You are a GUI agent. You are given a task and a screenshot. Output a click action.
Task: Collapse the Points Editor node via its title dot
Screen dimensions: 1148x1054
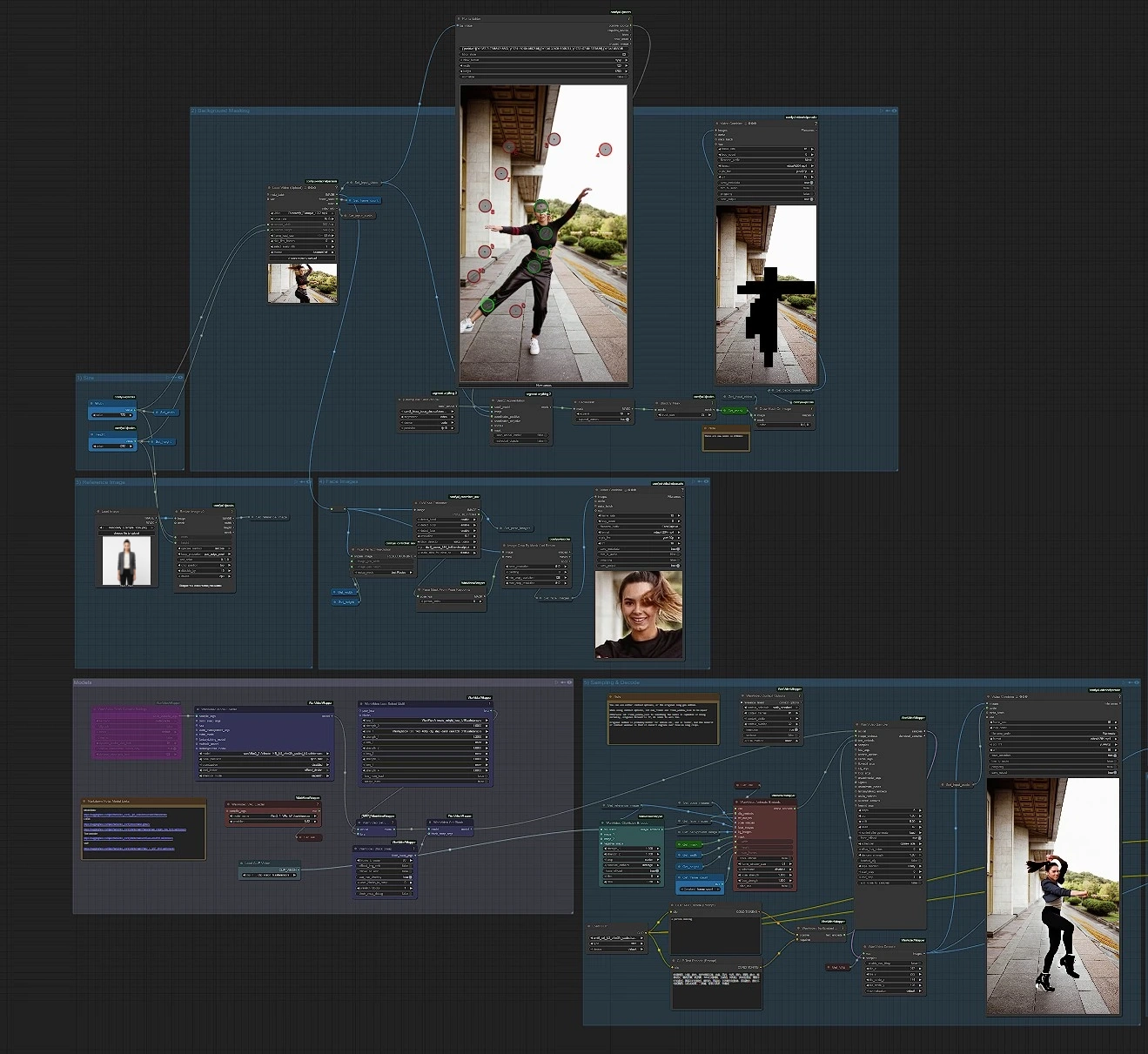coord(459,18)
